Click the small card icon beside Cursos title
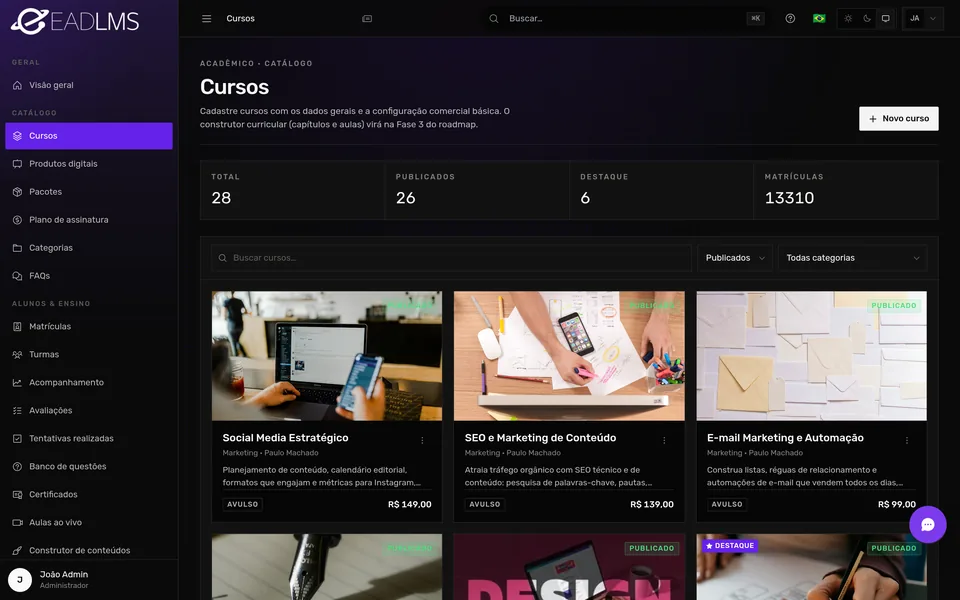Image resolution: width=960 pixels, height=600 pixels. 367,18
